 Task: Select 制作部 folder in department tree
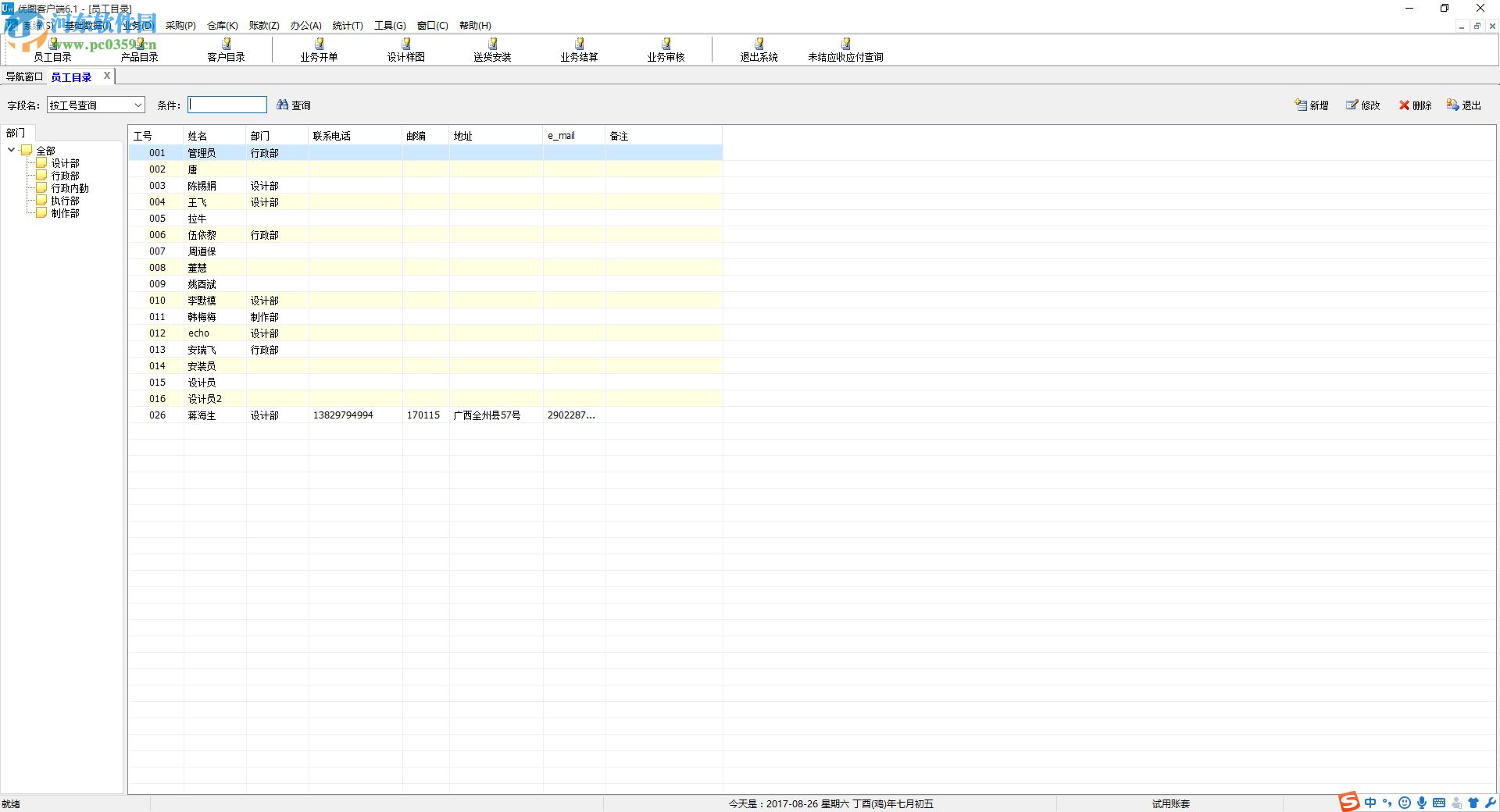65,213
